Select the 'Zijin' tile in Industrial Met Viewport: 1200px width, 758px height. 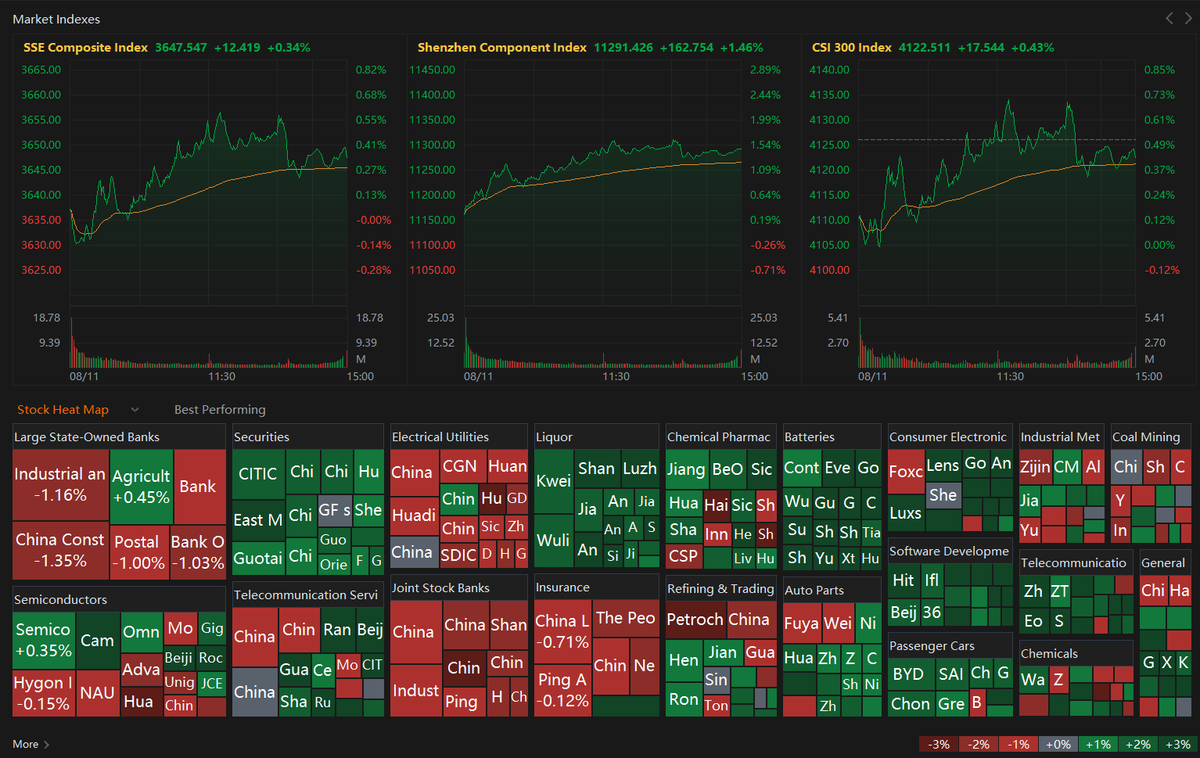(x=1035, y=467)
